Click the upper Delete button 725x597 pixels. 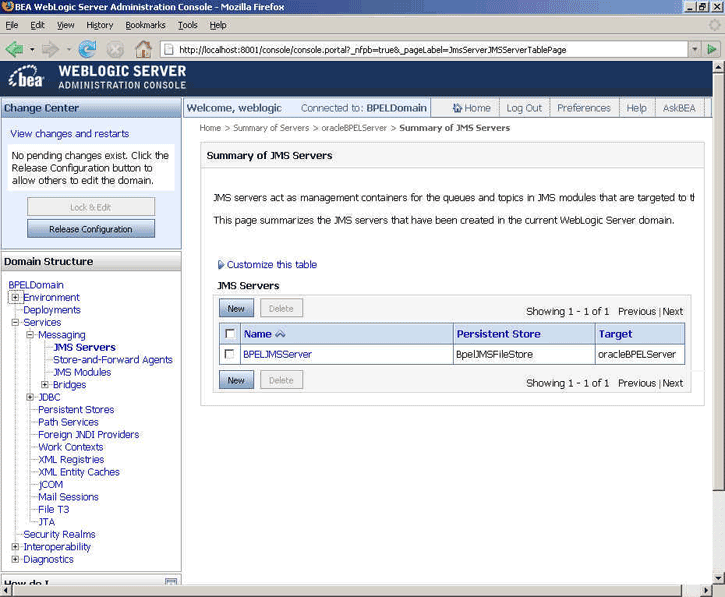[281, 308]
